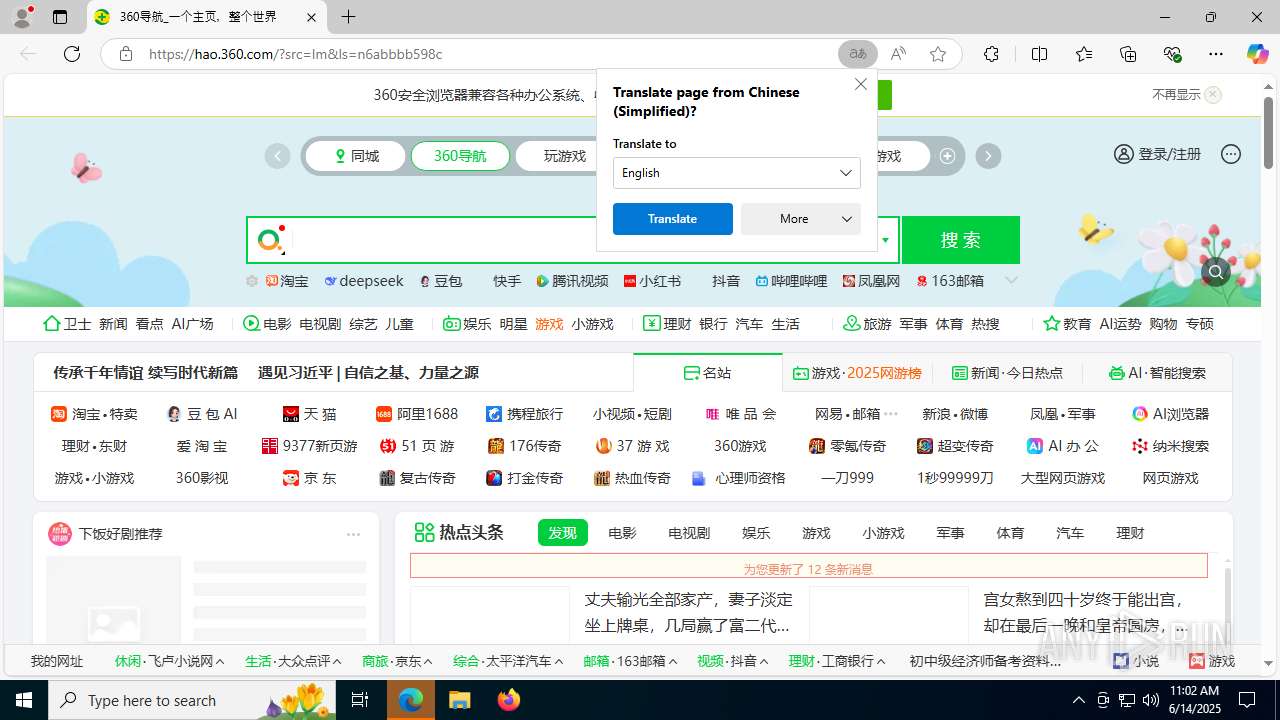Click the blue Translate button
Image resolution: width=1280 pixels, height=720 pixels.
point(673,219)
